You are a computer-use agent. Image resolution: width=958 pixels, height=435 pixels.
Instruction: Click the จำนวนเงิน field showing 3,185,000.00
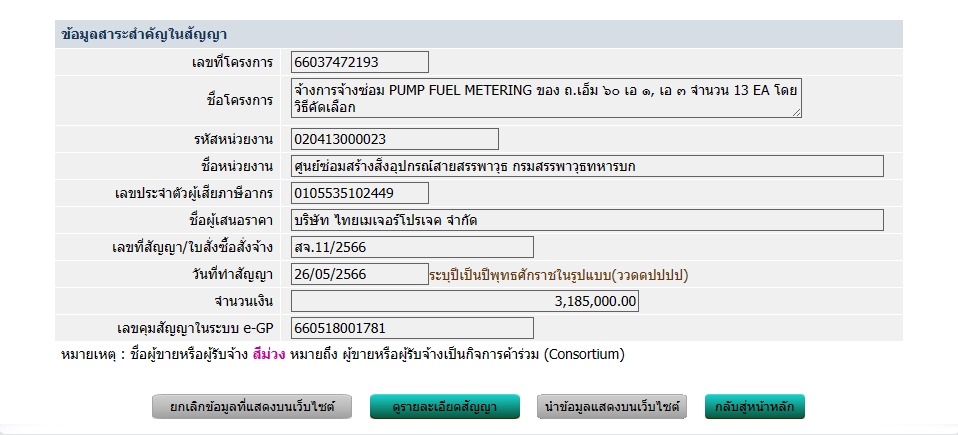coord(465,301)
